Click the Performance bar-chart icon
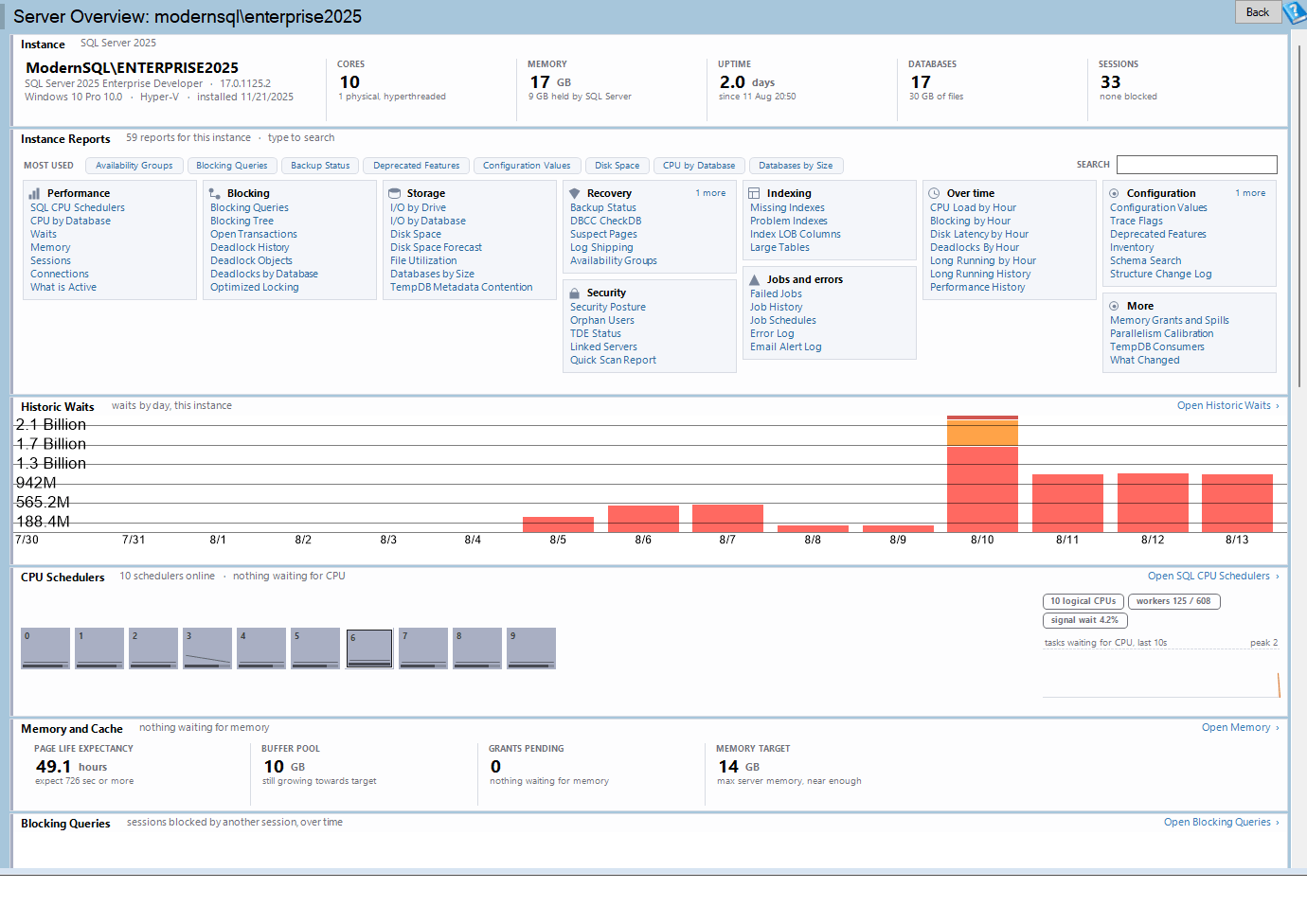 (x=34, y=193)
